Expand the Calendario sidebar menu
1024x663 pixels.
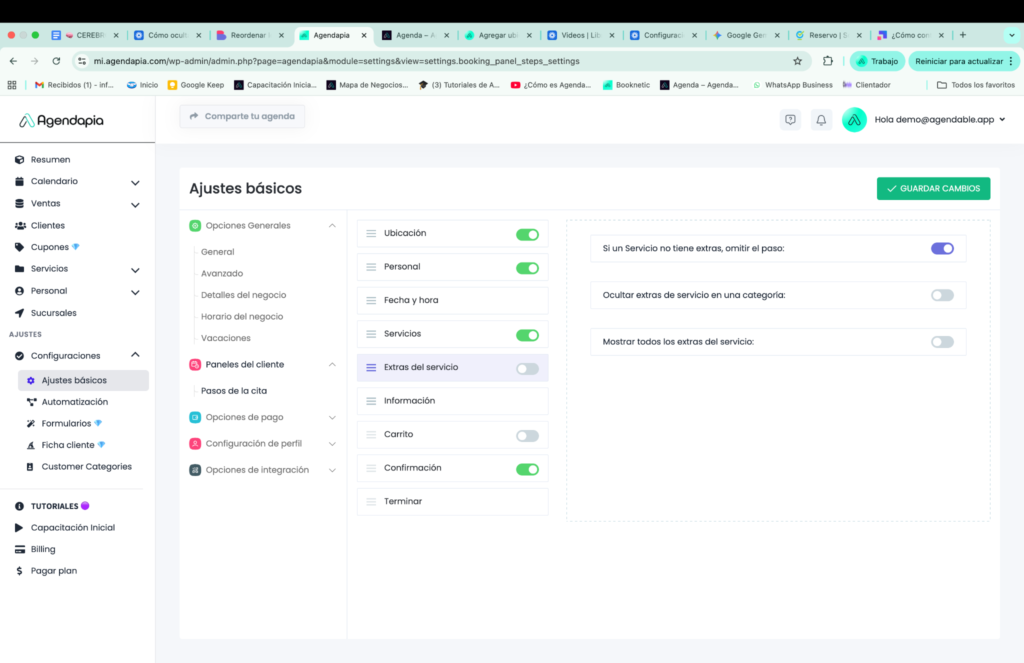click(135, 182)
